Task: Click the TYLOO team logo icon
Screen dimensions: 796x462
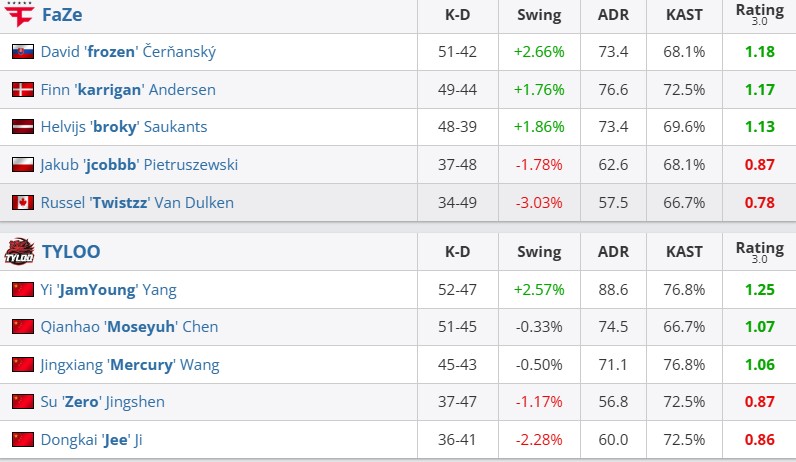Action: click(x=19, y=252)
